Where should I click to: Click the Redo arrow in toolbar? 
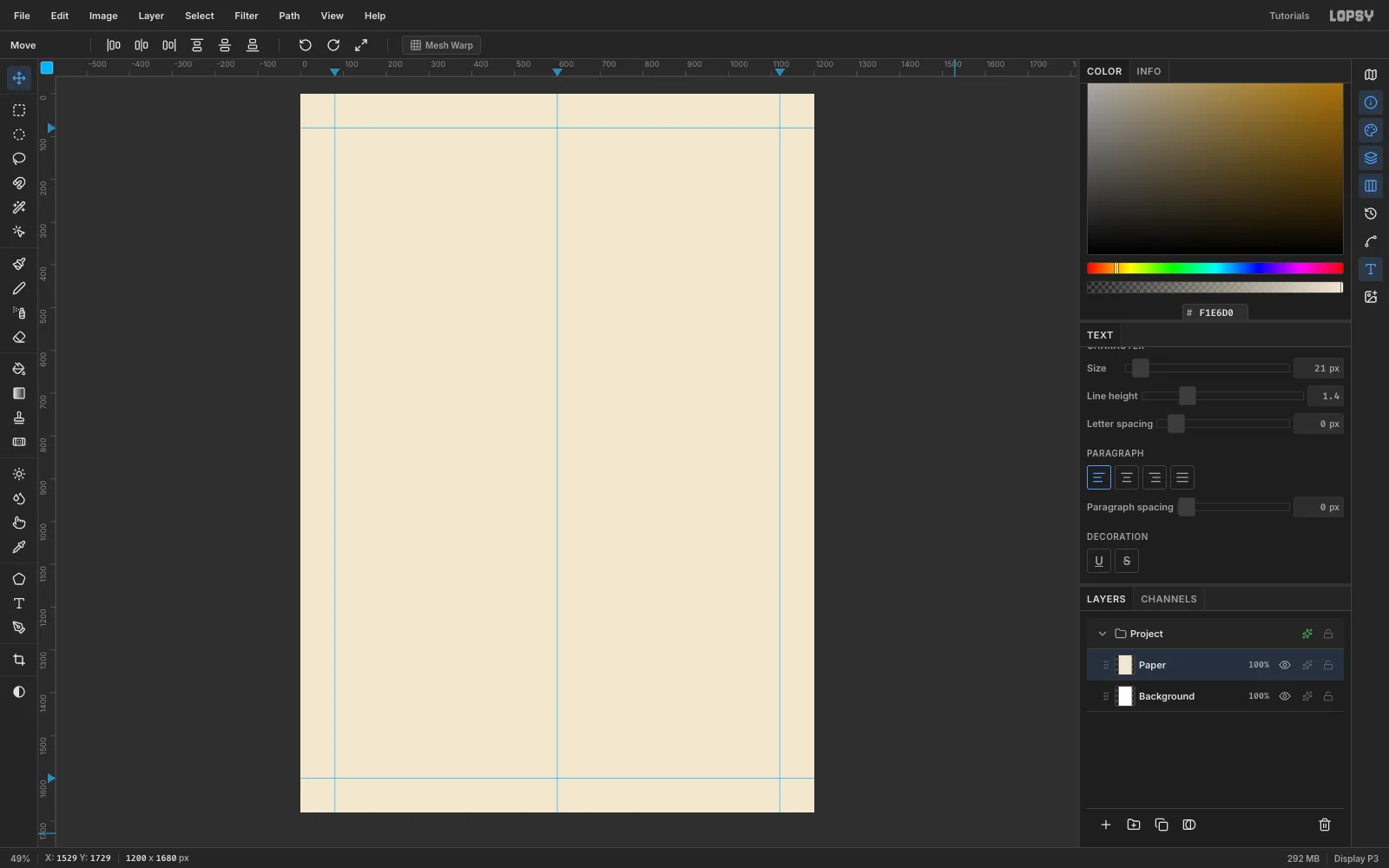coord(333,45)
